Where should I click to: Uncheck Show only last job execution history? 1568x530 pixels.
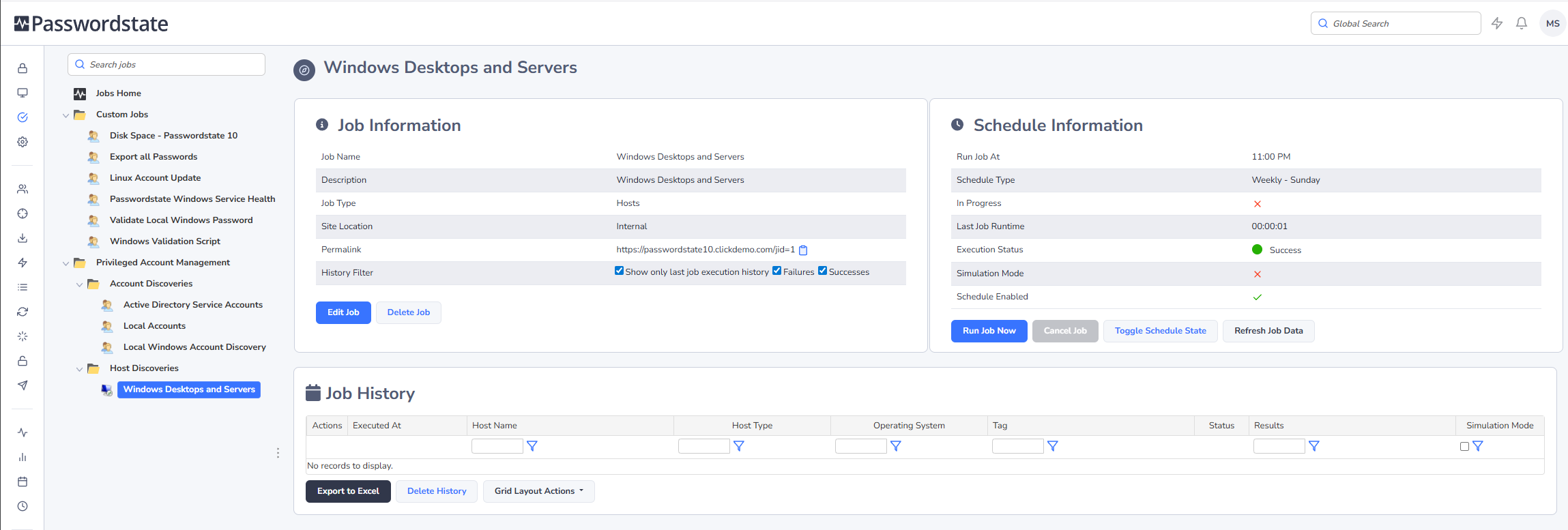click(619, 271)
